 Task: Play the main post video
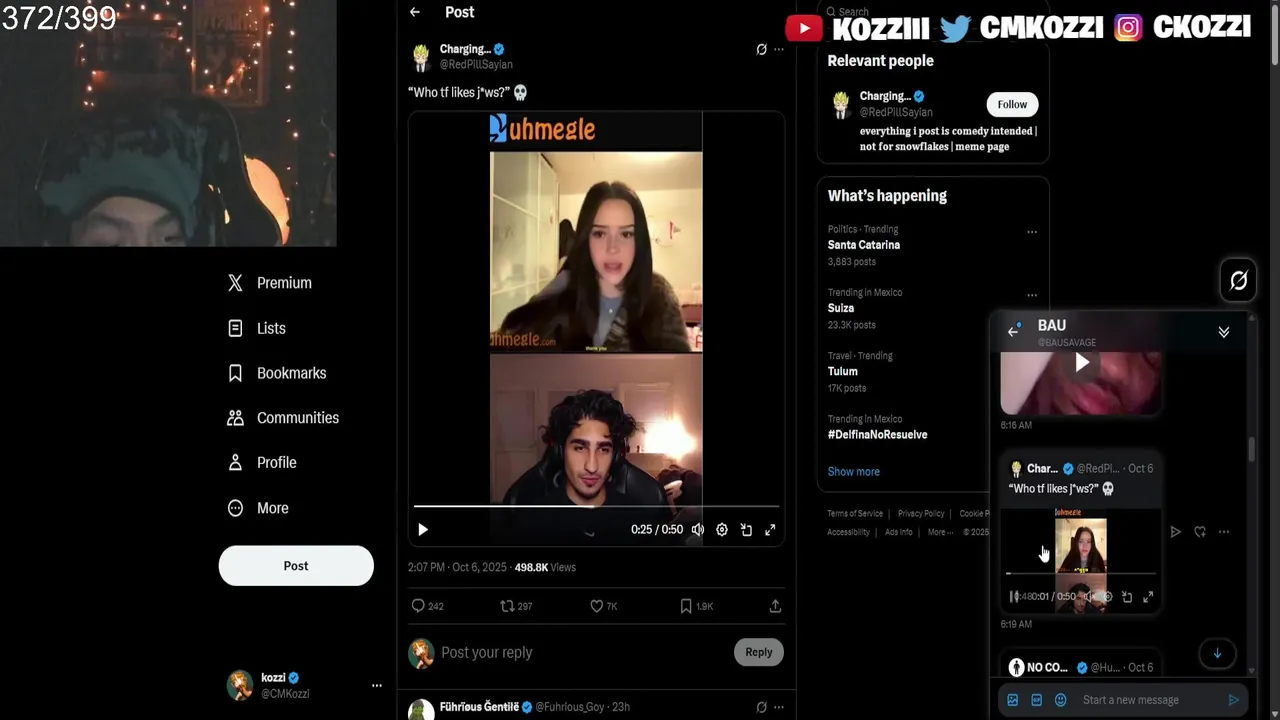(423, 530)
